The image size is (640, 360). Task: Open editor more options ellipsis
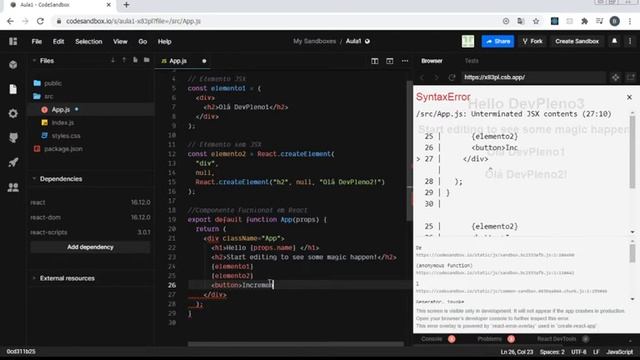(405, 61)
